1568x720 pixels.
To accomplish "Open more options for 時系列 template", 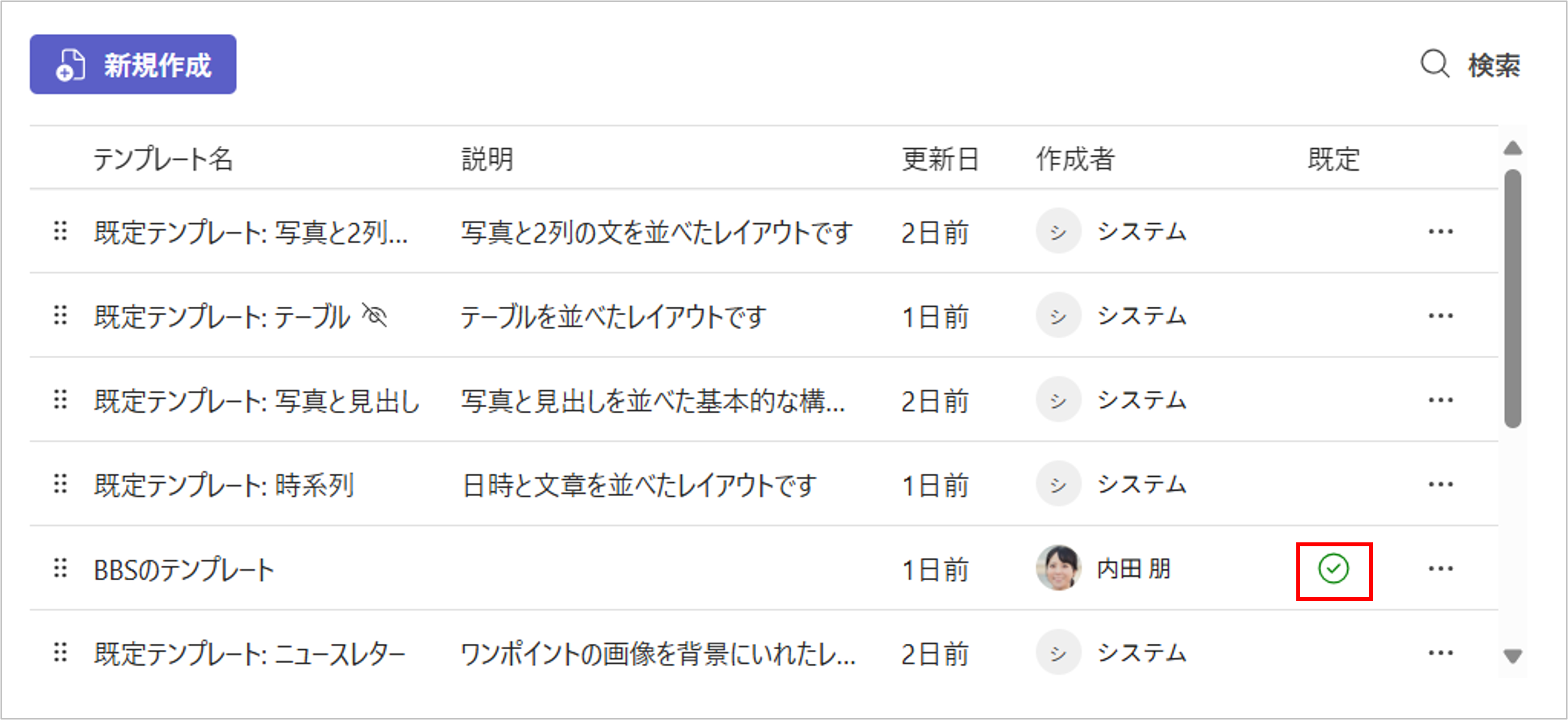I will click(x=1440, y=485).
